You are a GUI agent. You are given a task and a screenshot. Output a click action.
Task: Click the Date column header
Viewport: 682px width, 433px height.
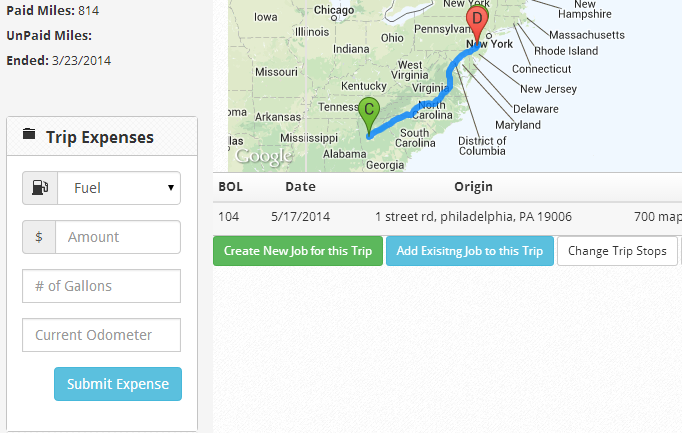click(x=300, y=187)
